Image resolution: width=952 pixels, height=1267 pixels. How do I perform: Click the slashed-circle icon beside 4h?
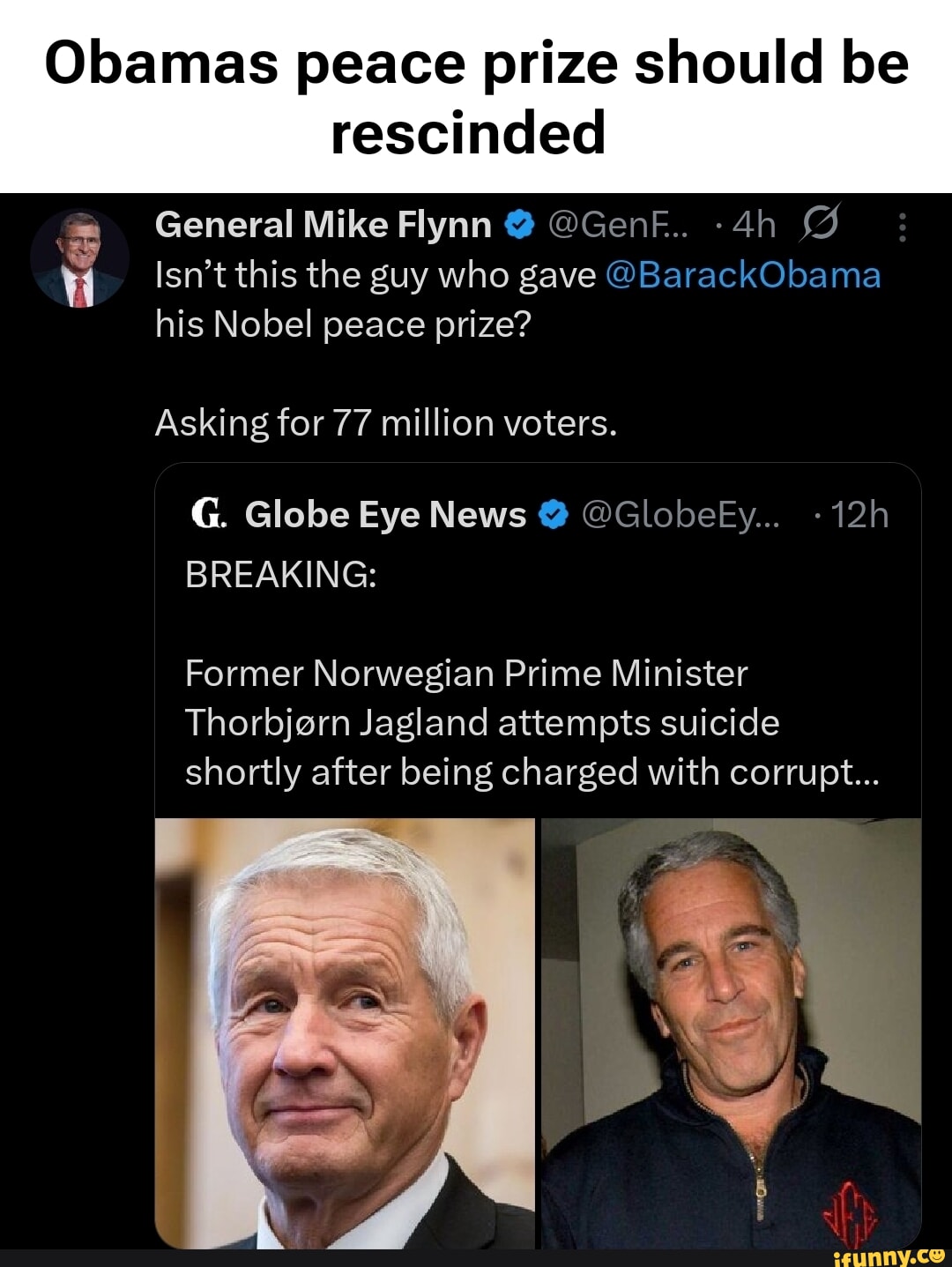tap(818, 226)
